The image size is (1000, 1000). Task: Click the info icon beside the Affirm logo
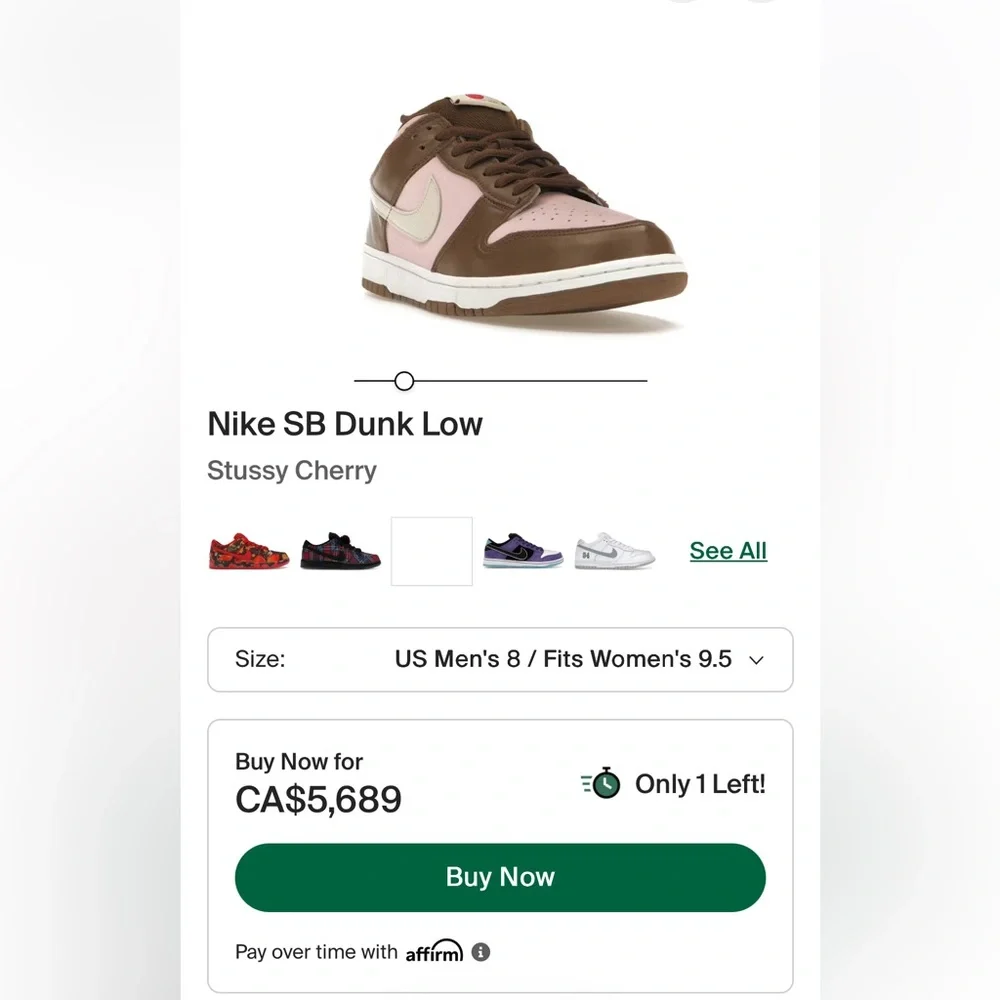[481, 952]
